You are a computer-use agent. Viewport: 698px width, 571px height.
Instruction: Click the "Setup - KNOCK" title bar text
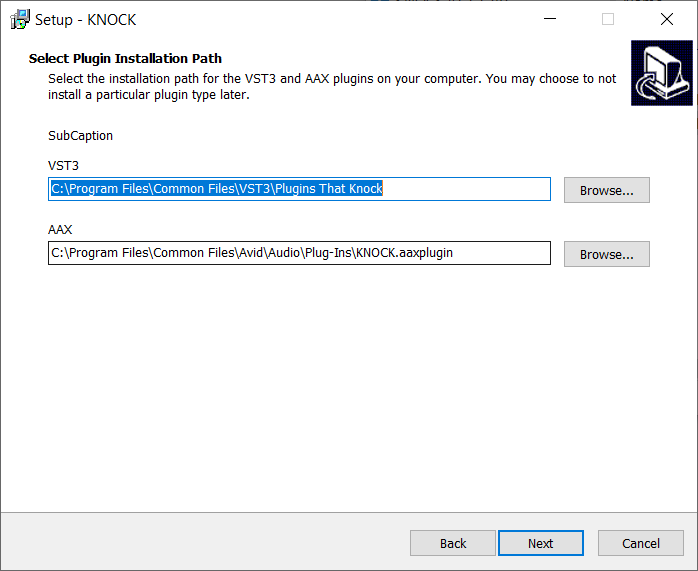click(x=85, y=19)
